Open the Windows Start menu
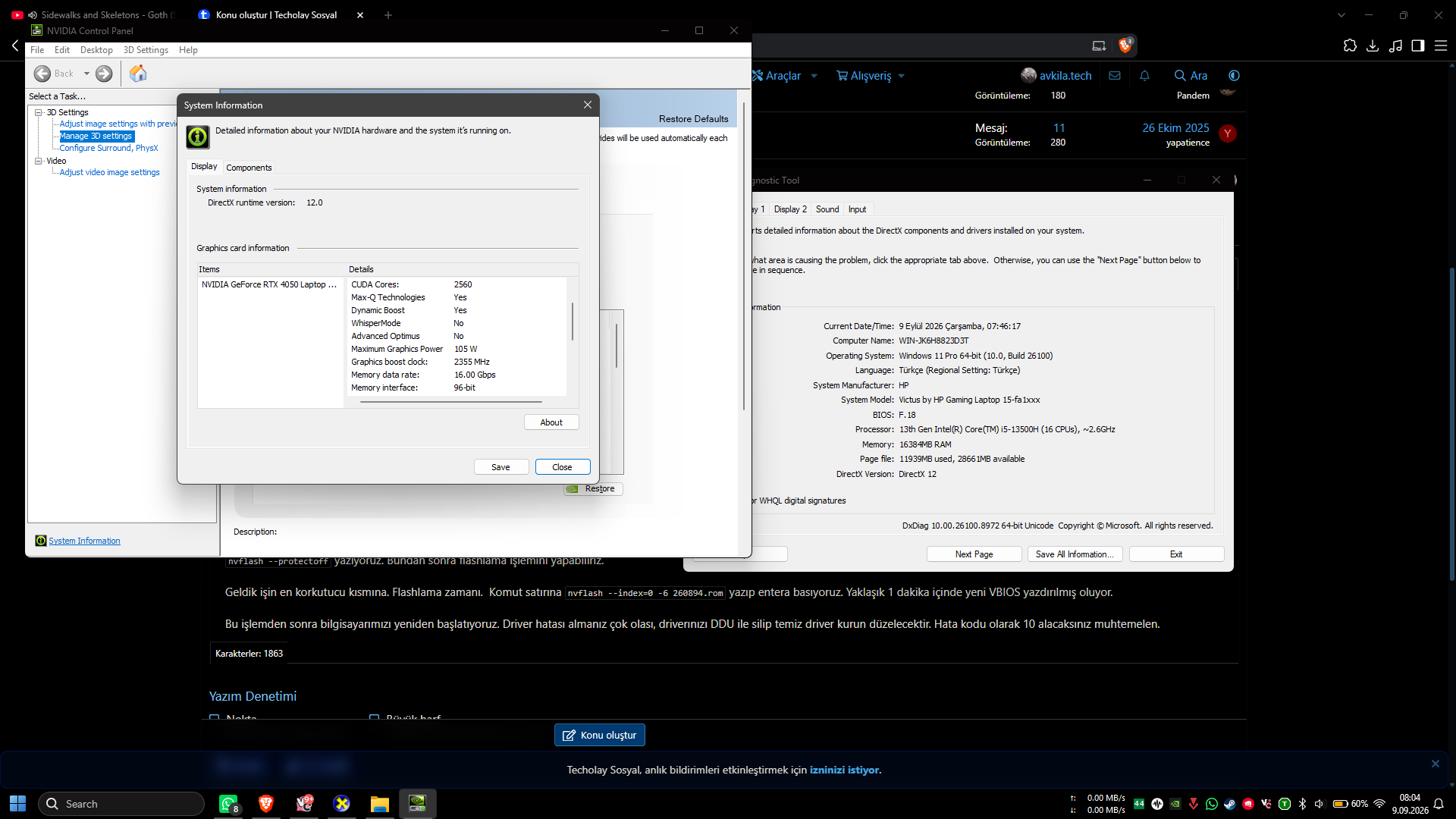1456x819 pixels. click(x=18, y=804)
